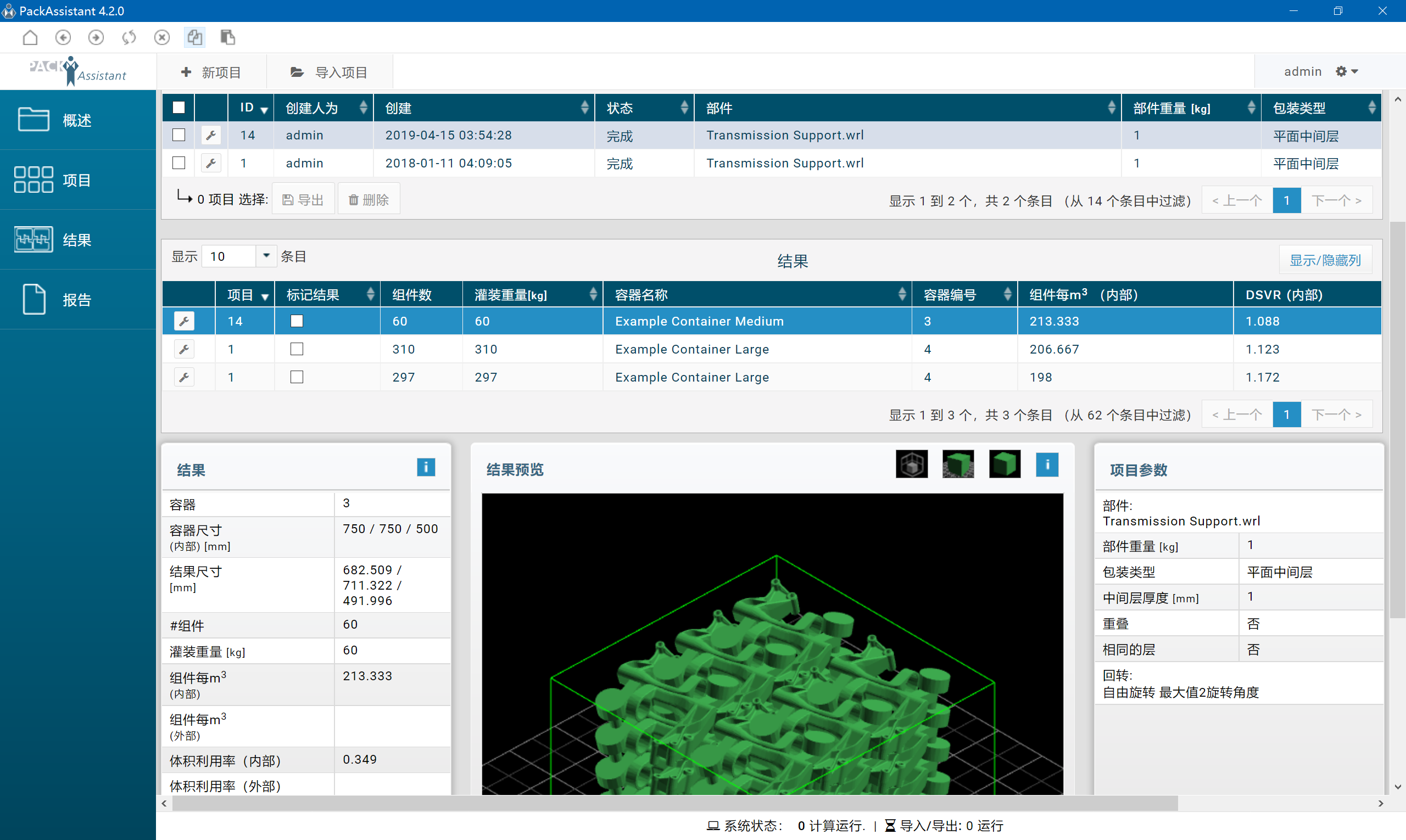This screenshot has width=1406, height=840.
Task: Sort projects by 状态 column
Action: [645, 108]
